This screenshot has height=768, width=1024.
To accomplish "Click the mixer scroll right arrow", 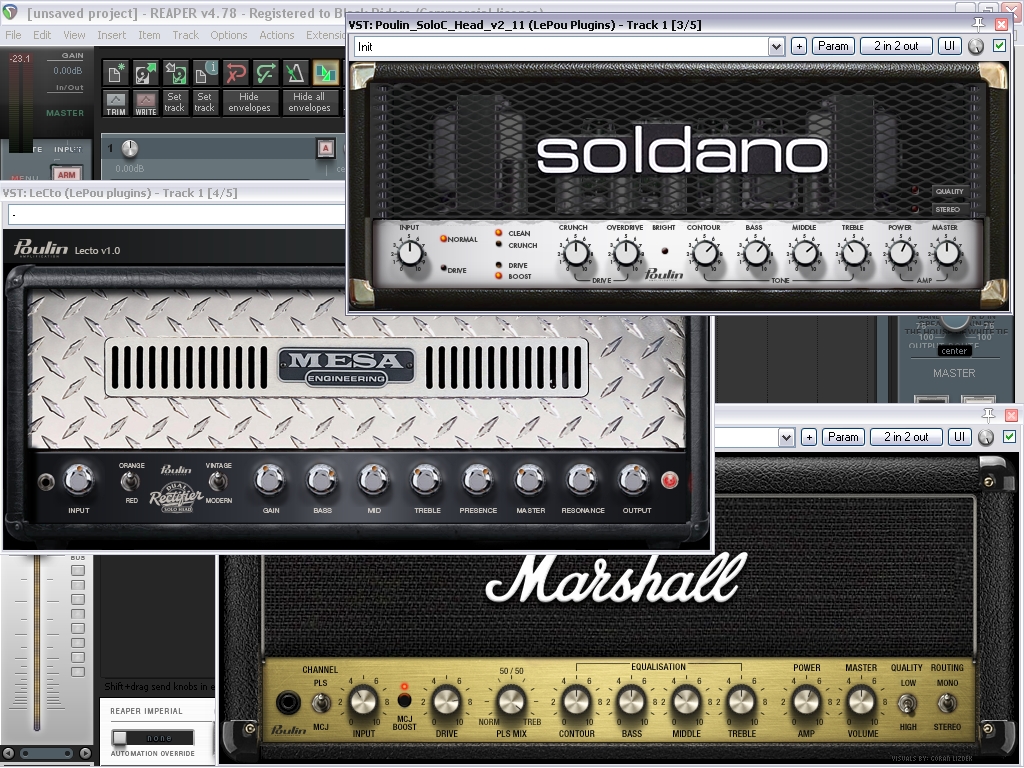I will coord(85,753).
